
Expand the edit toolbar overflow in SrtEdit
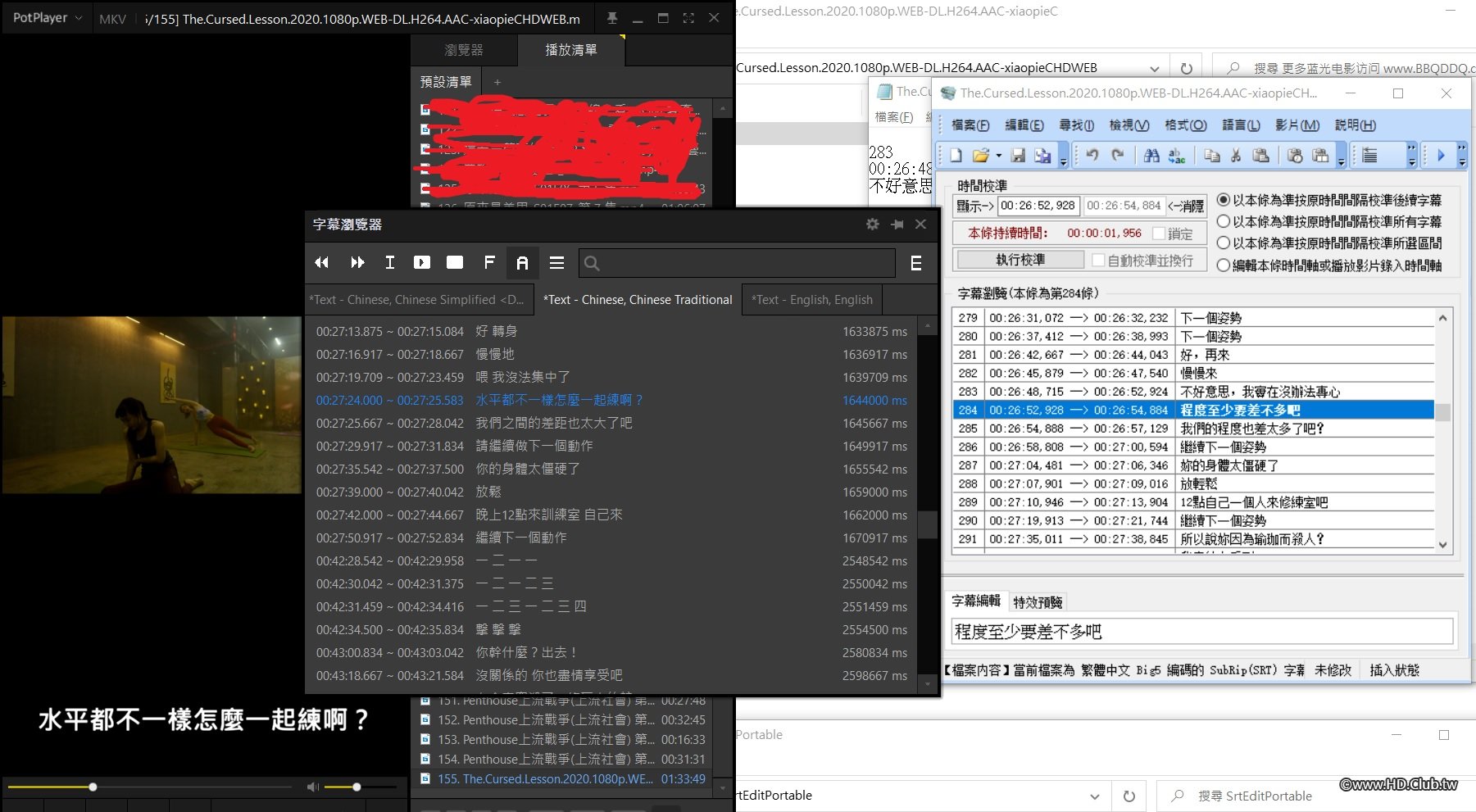[x=1341, y=156]
